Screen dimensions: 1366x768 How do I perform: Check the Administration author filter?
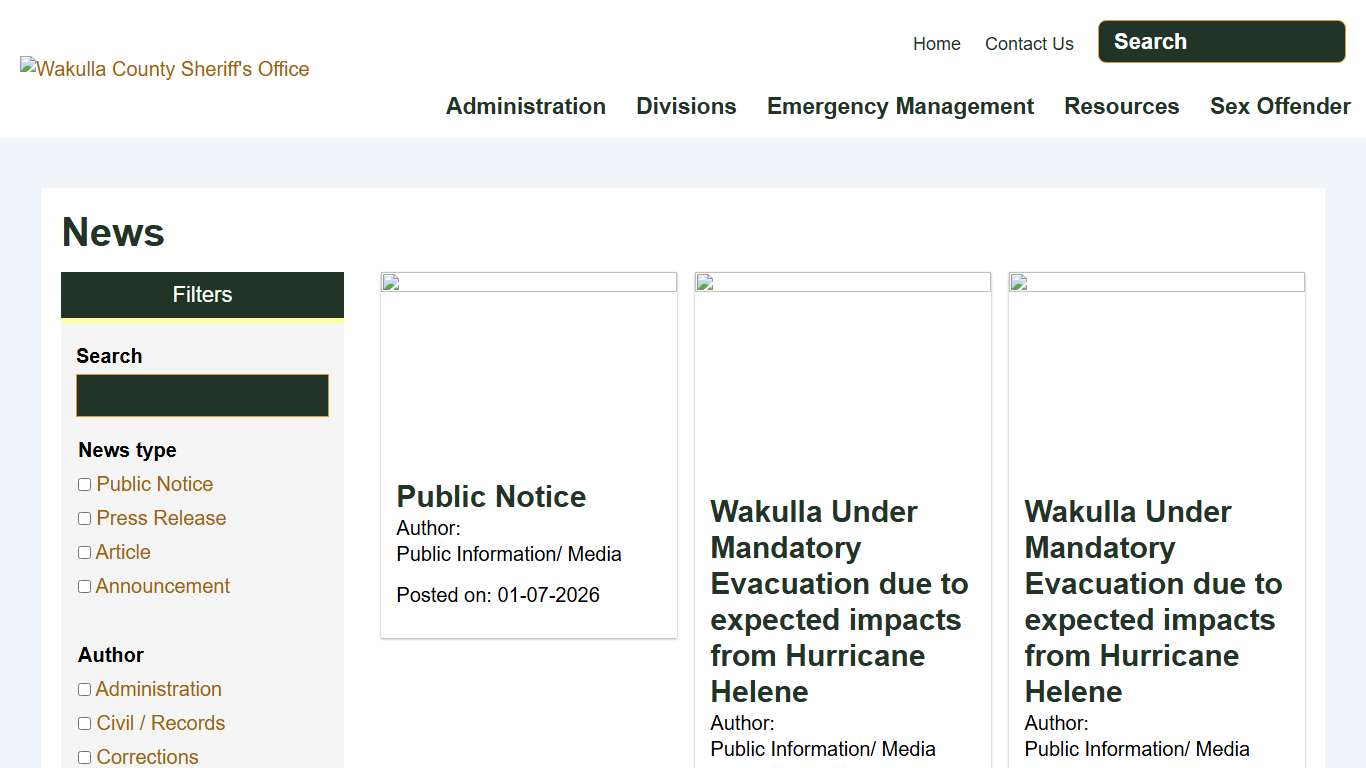84,689
